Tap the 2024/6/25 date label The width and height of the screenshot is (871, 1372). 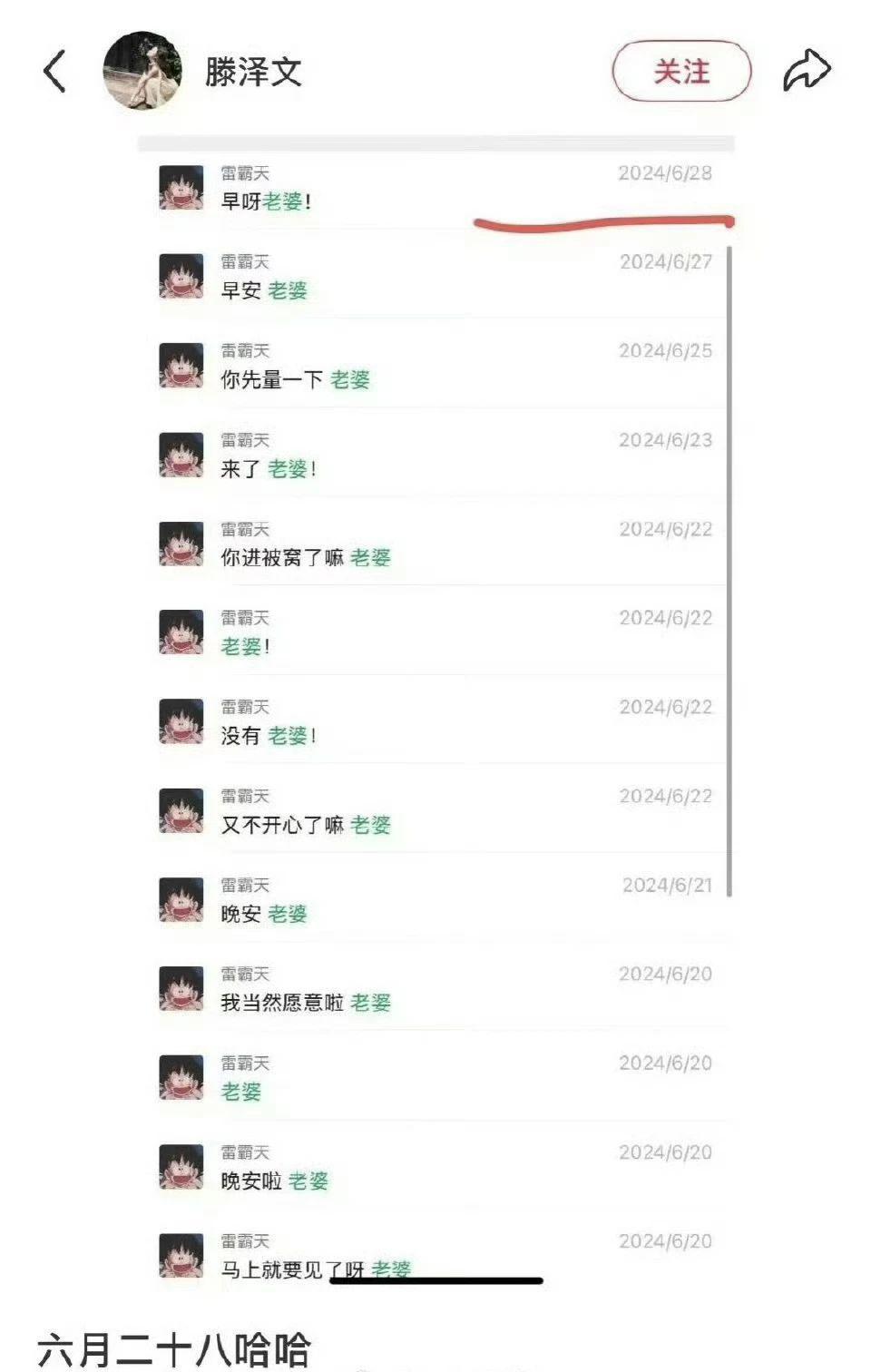(x=666, y=351)
